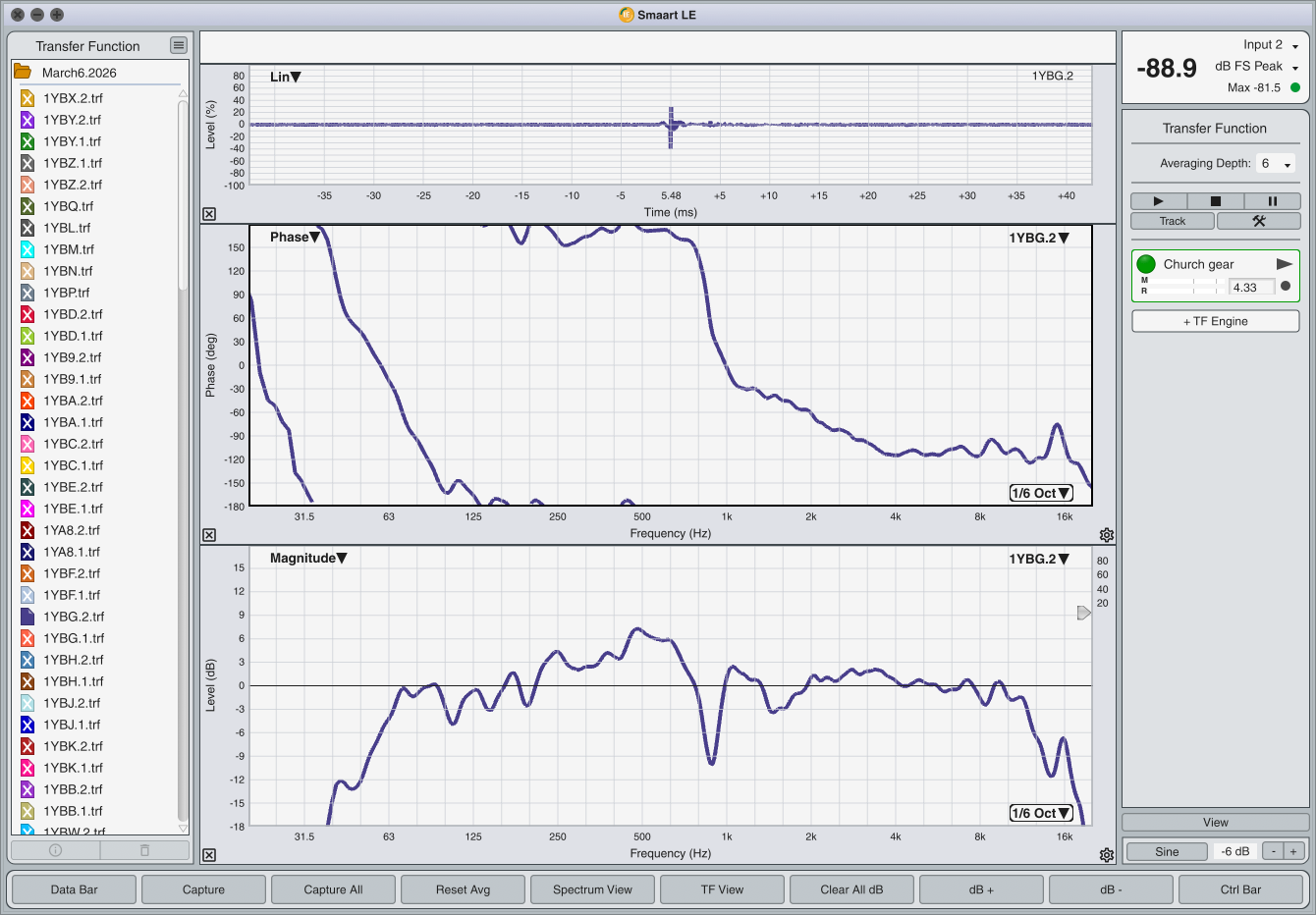Click the Capture All button
The width and height of the screenshot is (1316, 915).
tap(334, 889)
